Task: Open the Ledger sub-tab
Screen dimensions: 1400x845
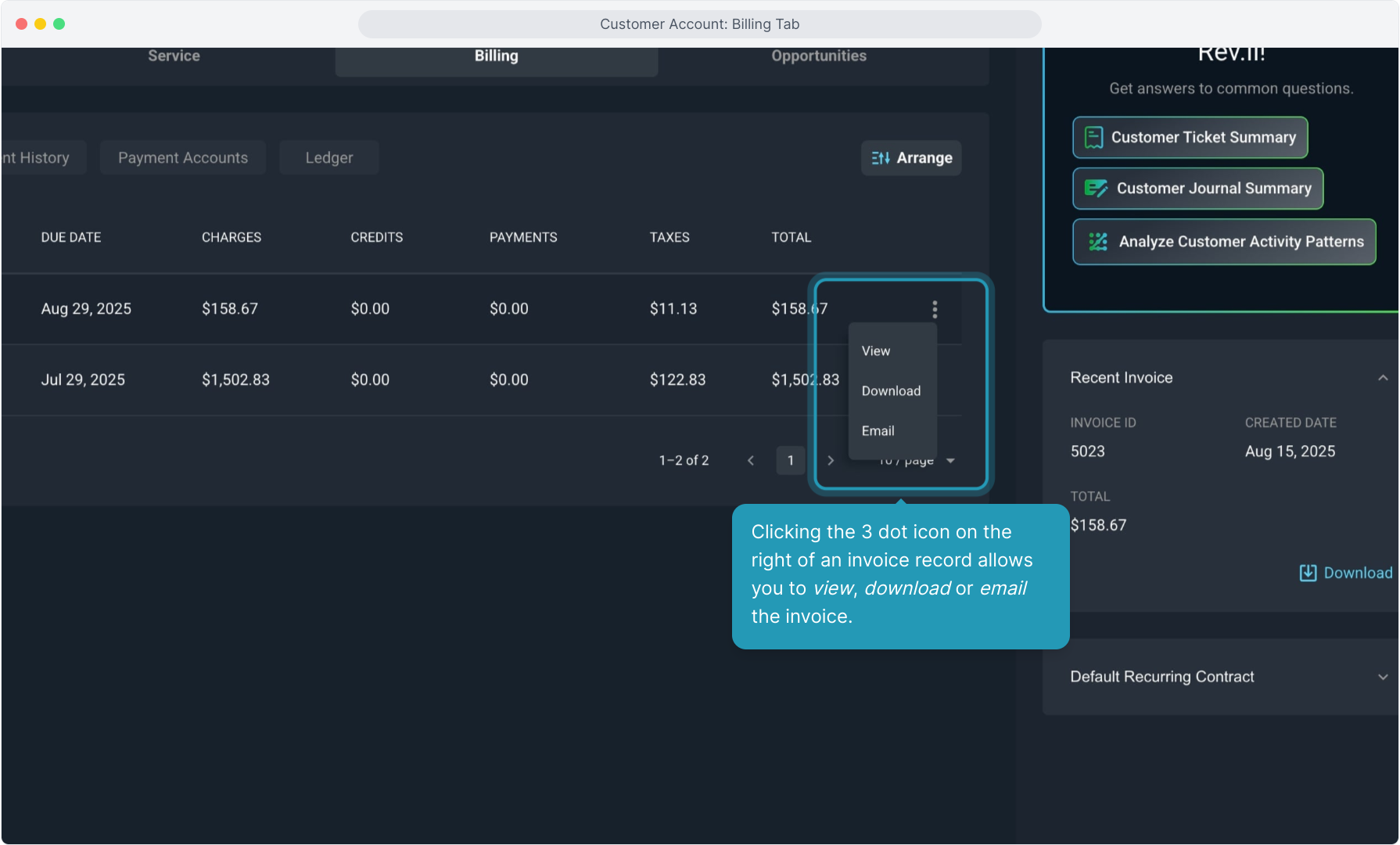Action: 328,158
